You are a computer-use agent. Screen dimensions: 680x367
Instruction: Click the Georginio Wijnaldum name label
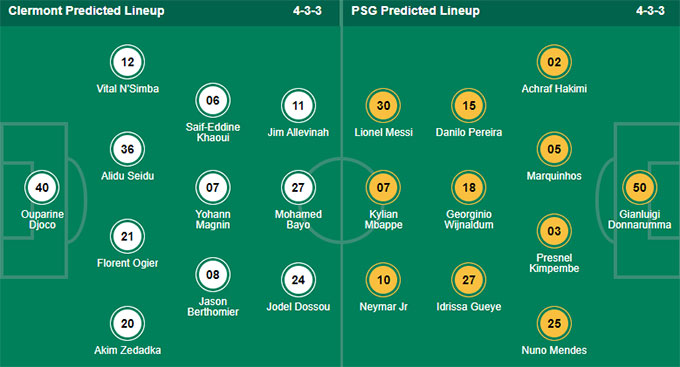[469, 220]
